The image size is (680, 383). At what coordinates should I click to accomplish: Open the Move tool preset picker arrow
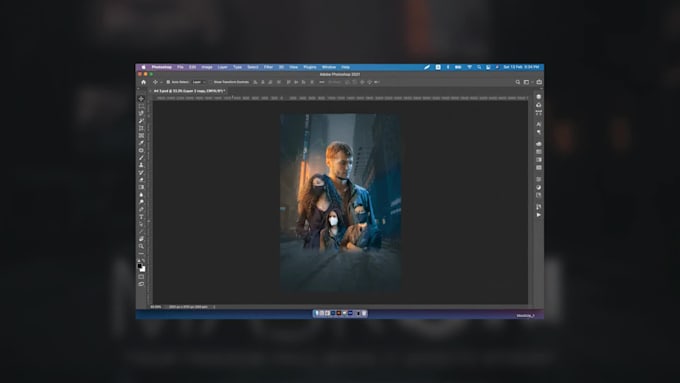pos(161,82)
